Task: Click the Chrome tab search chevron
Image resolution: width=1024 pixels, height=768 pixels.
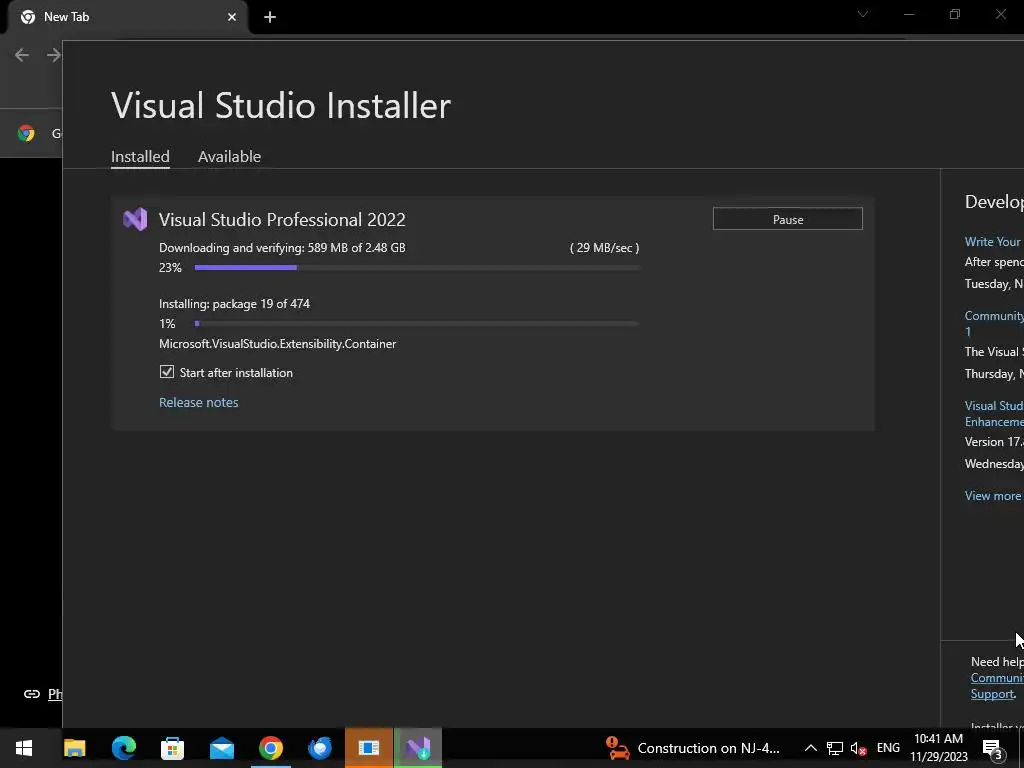Action: click(x=863, y=14)
